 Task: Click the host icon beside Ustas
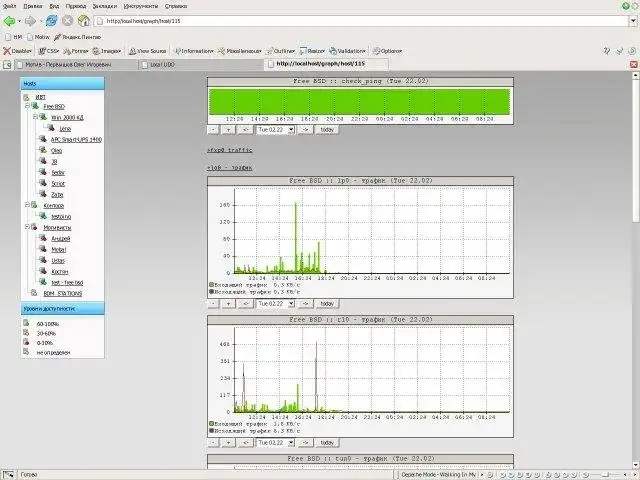click(42, 260)
